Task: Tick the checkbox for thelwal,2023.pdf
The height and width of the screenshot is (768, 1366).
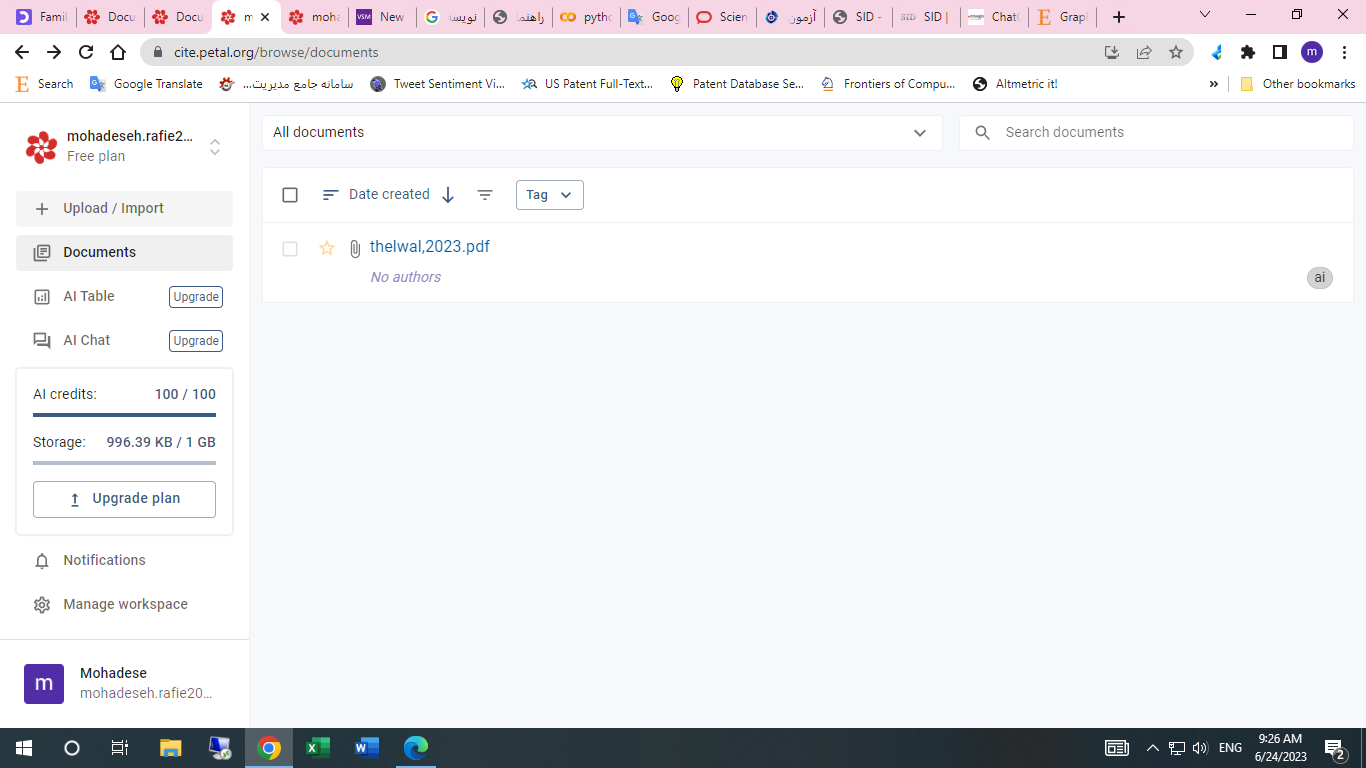Action: point(290,249)
